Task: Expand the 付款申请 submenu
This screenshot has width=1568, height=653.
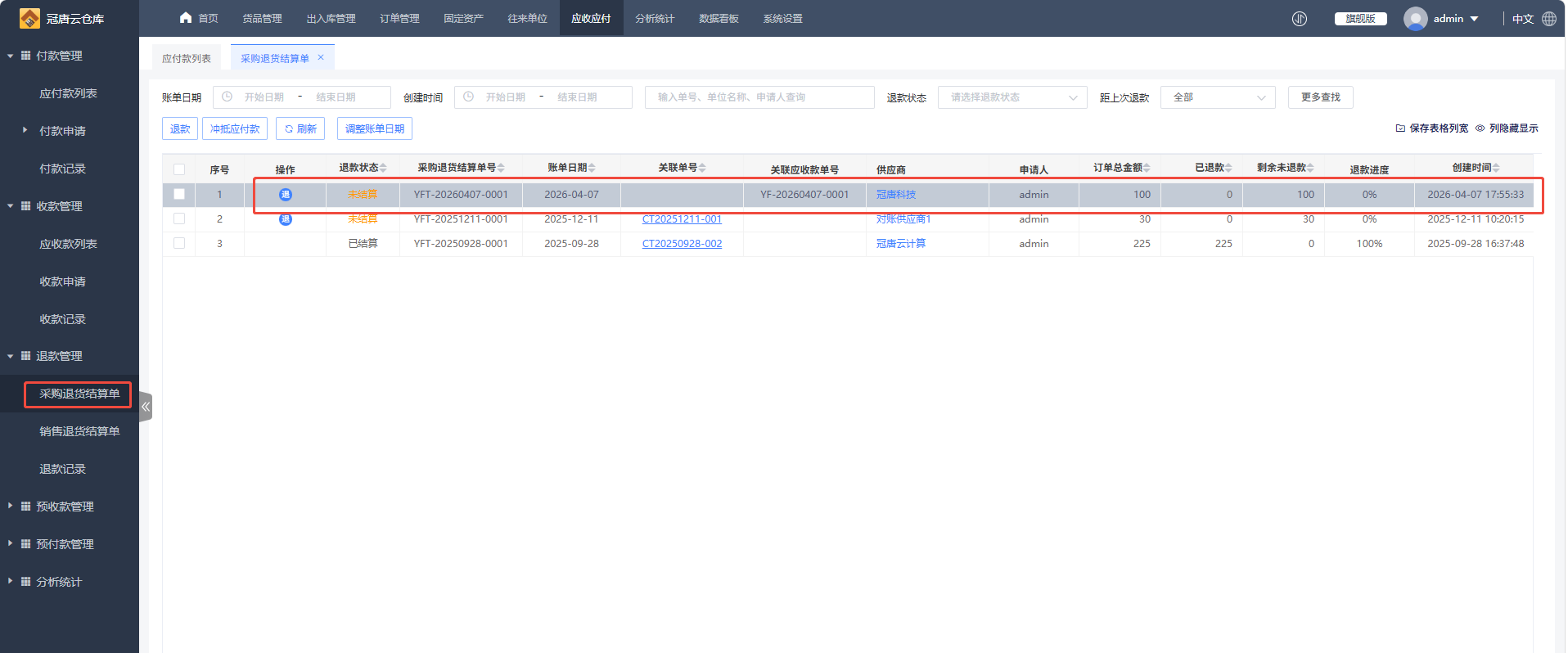Action: tap(25, 130)
